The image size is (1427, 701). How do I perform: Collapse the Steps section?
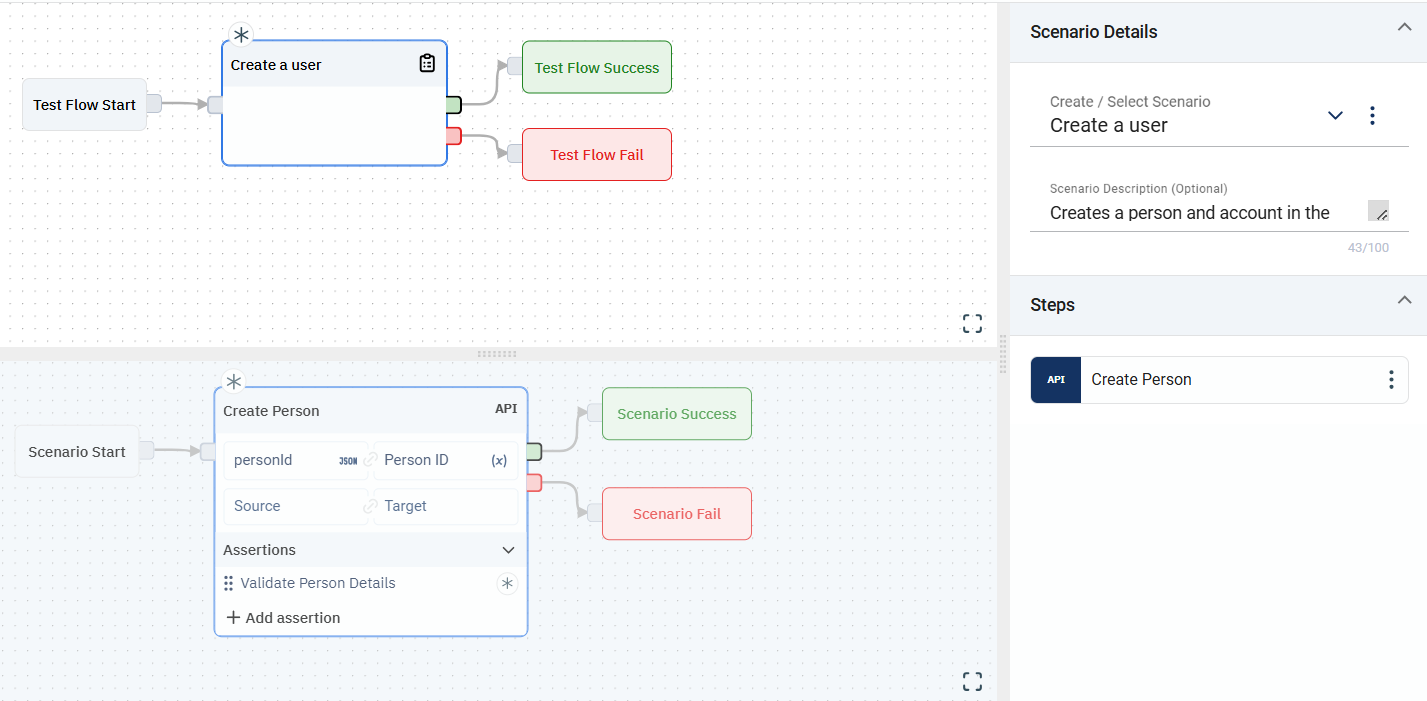coord(1404,301)
